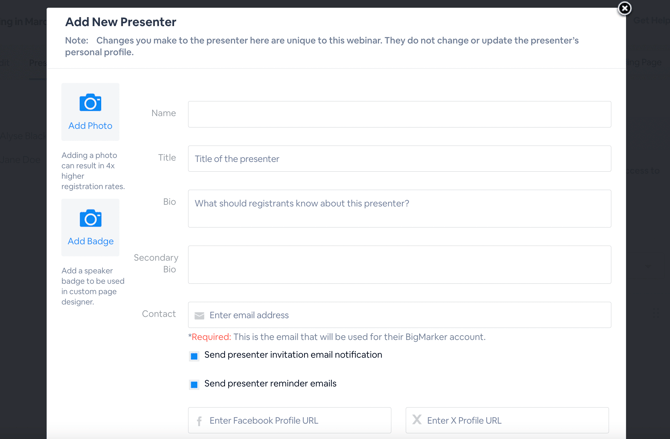
Task: Click the Secondary Bio text area
Action: (x=399, y=265)
